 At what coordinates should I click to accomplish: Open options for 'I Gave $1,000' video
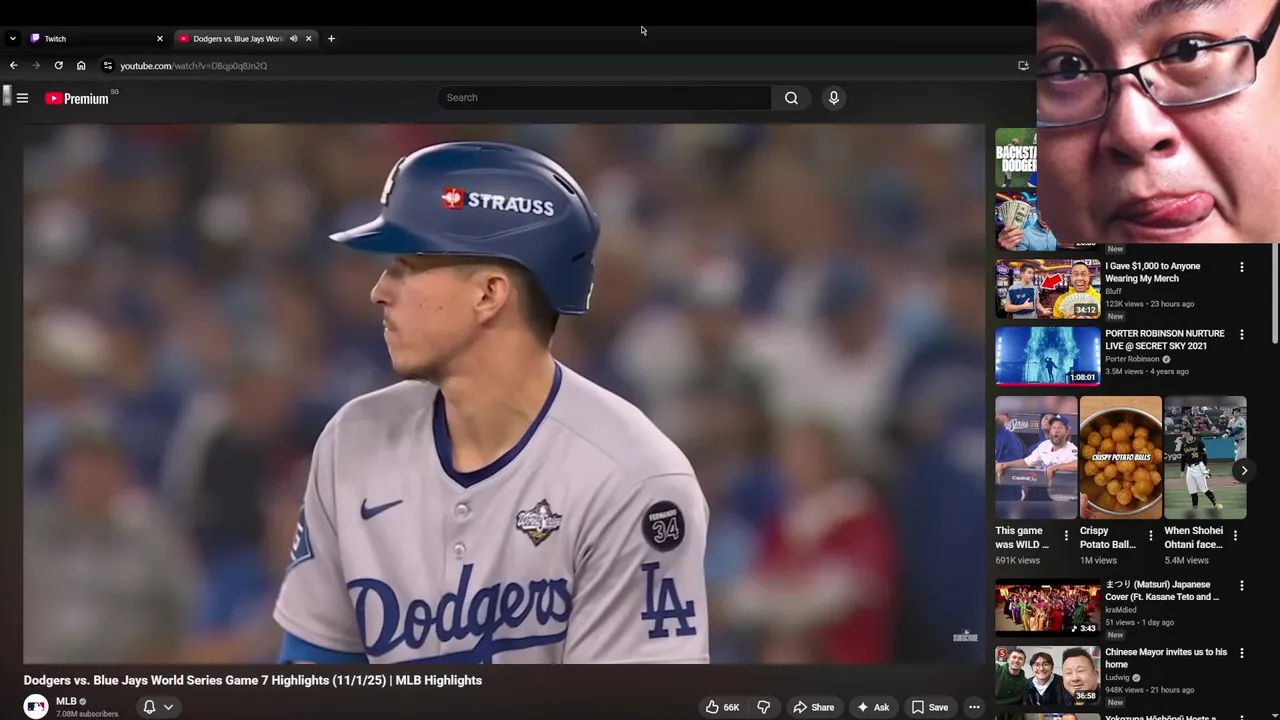[x=1242, y=267]
